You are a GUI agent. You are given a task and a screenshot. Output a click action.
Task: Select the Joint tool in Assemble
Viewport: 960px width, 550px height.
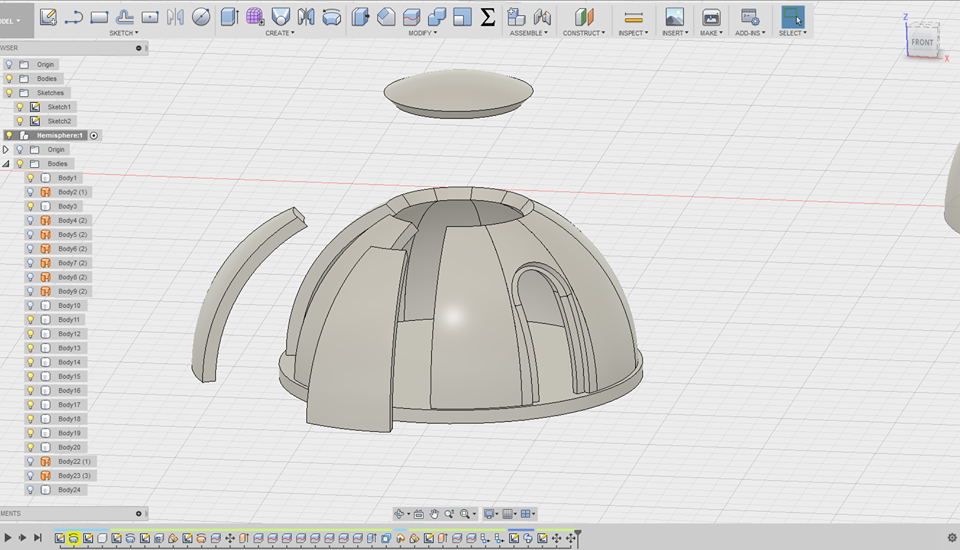[542, 17]
